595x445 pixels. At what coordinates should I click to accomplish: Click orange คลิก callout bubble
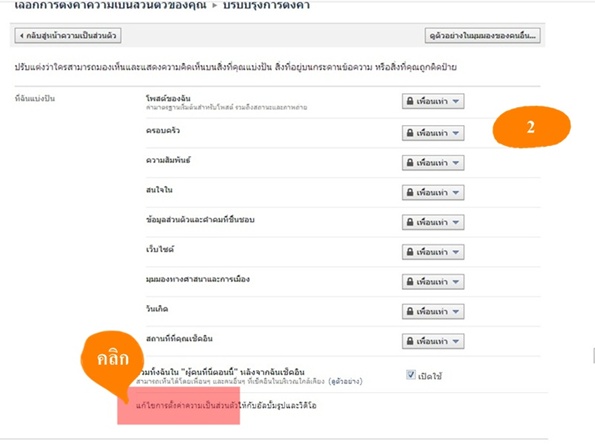pos(112,360)
